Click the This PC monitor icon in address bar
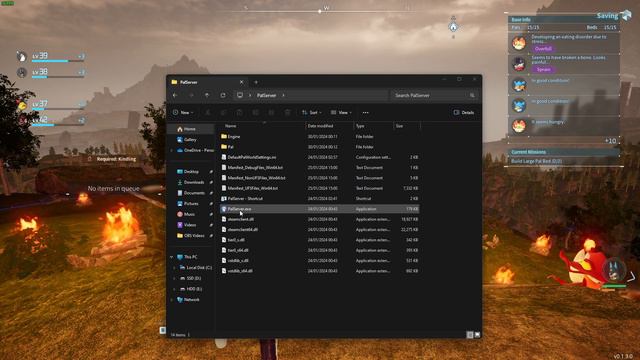The height and width of the screenshot is (360, 640). [240, 95]
